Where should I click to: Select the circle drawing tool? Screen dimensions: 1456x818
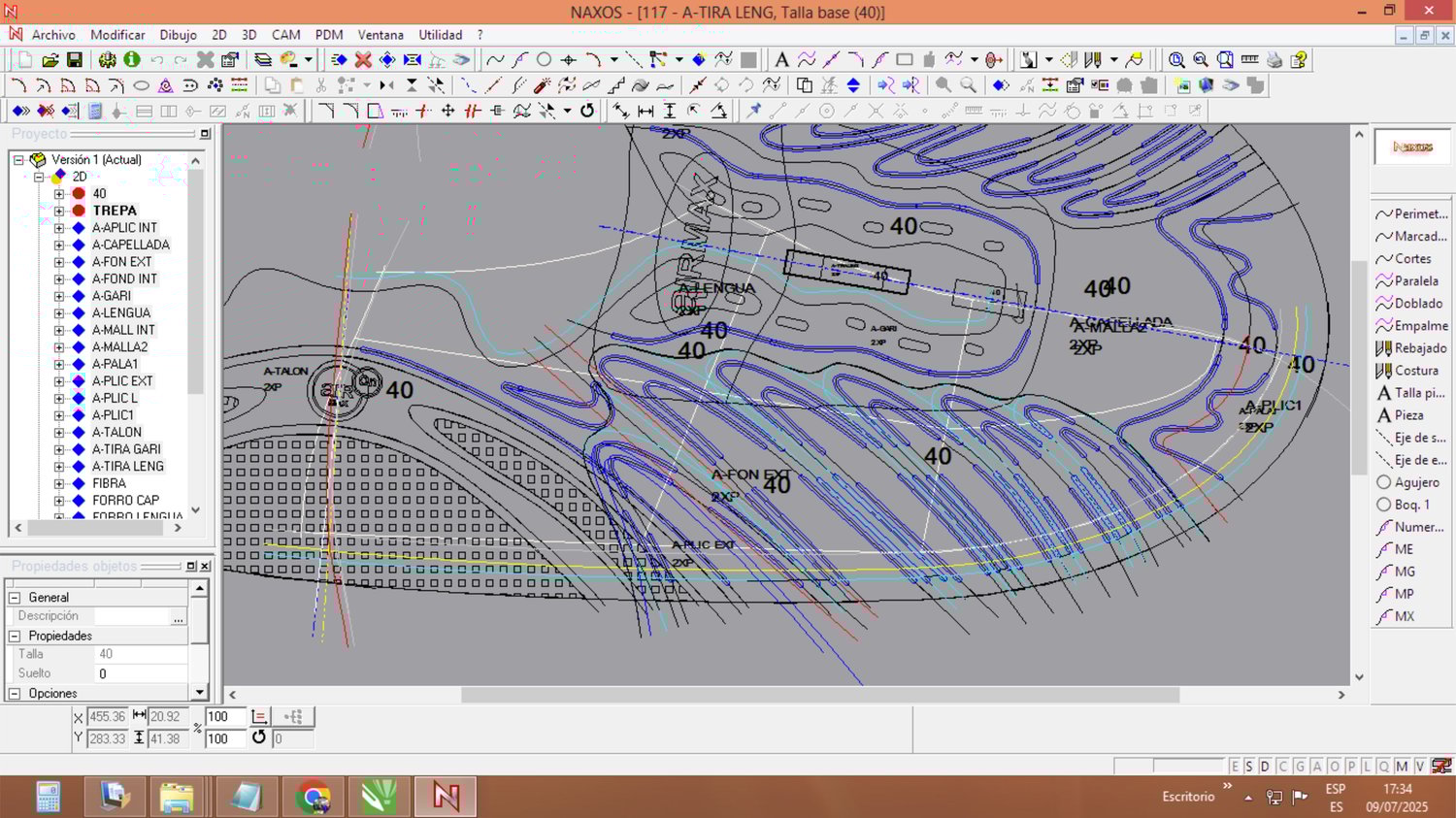coord(544,60)
